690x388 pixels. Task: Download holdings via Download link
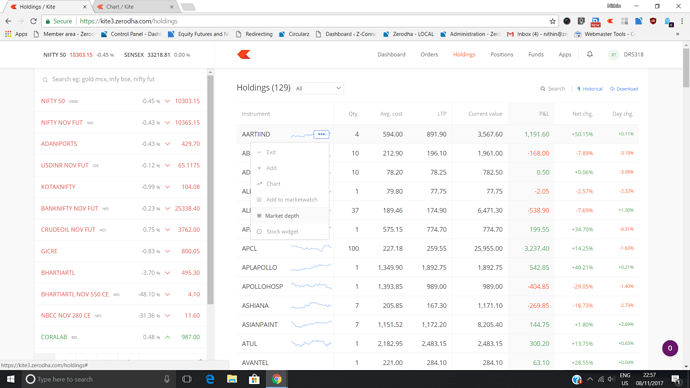point(624,89)
